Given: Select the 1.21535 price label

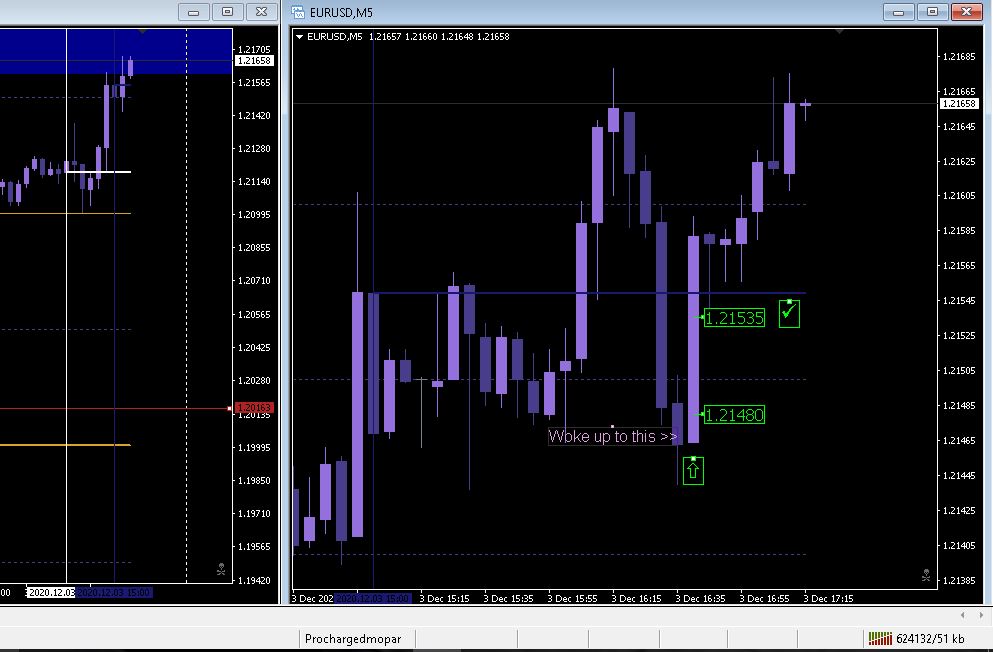Looking at the screenshot, I should click(x=734, y=318).
